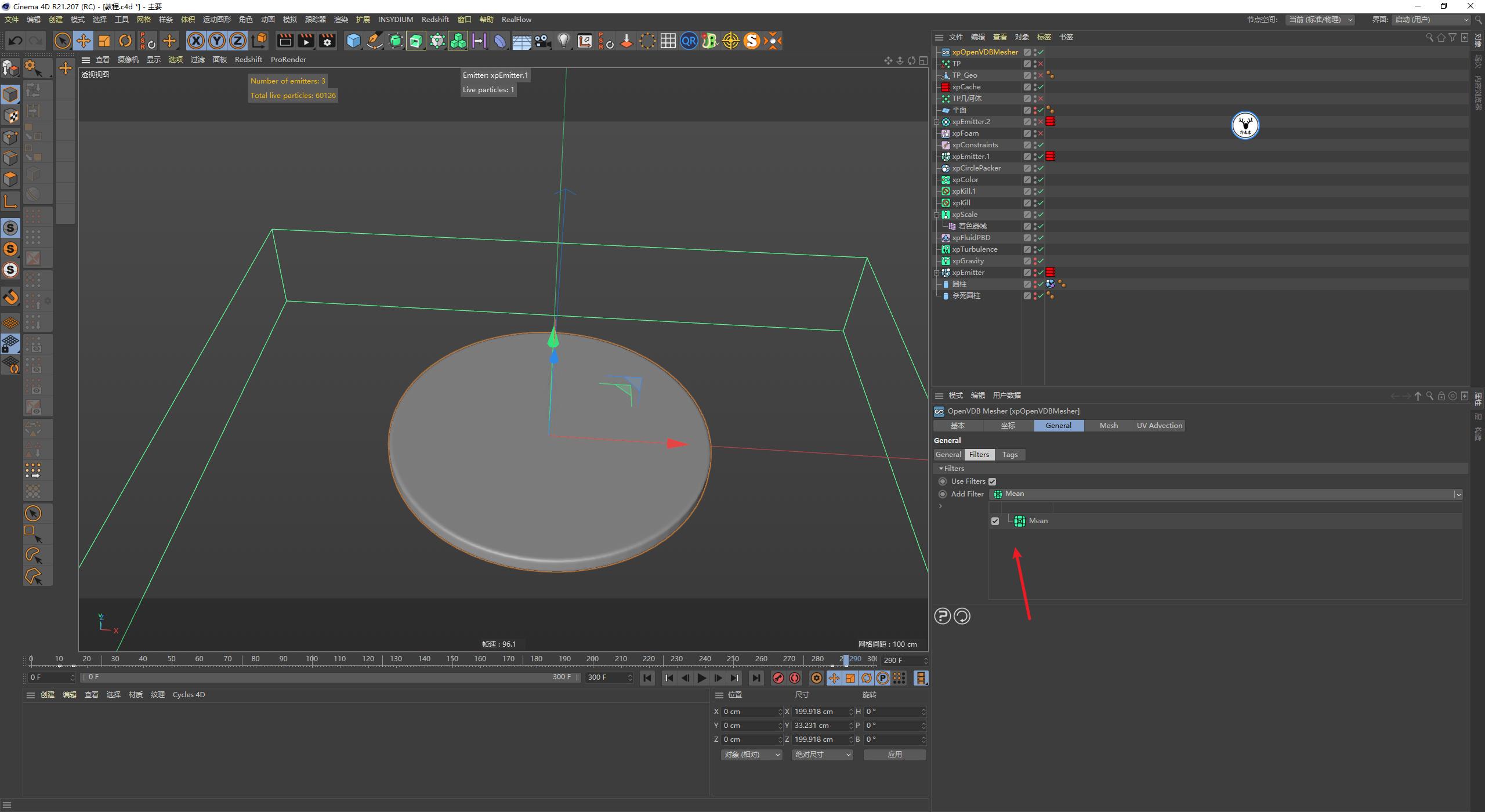
Task: Click the Undo arrow icon
Action: click(15, 40)
